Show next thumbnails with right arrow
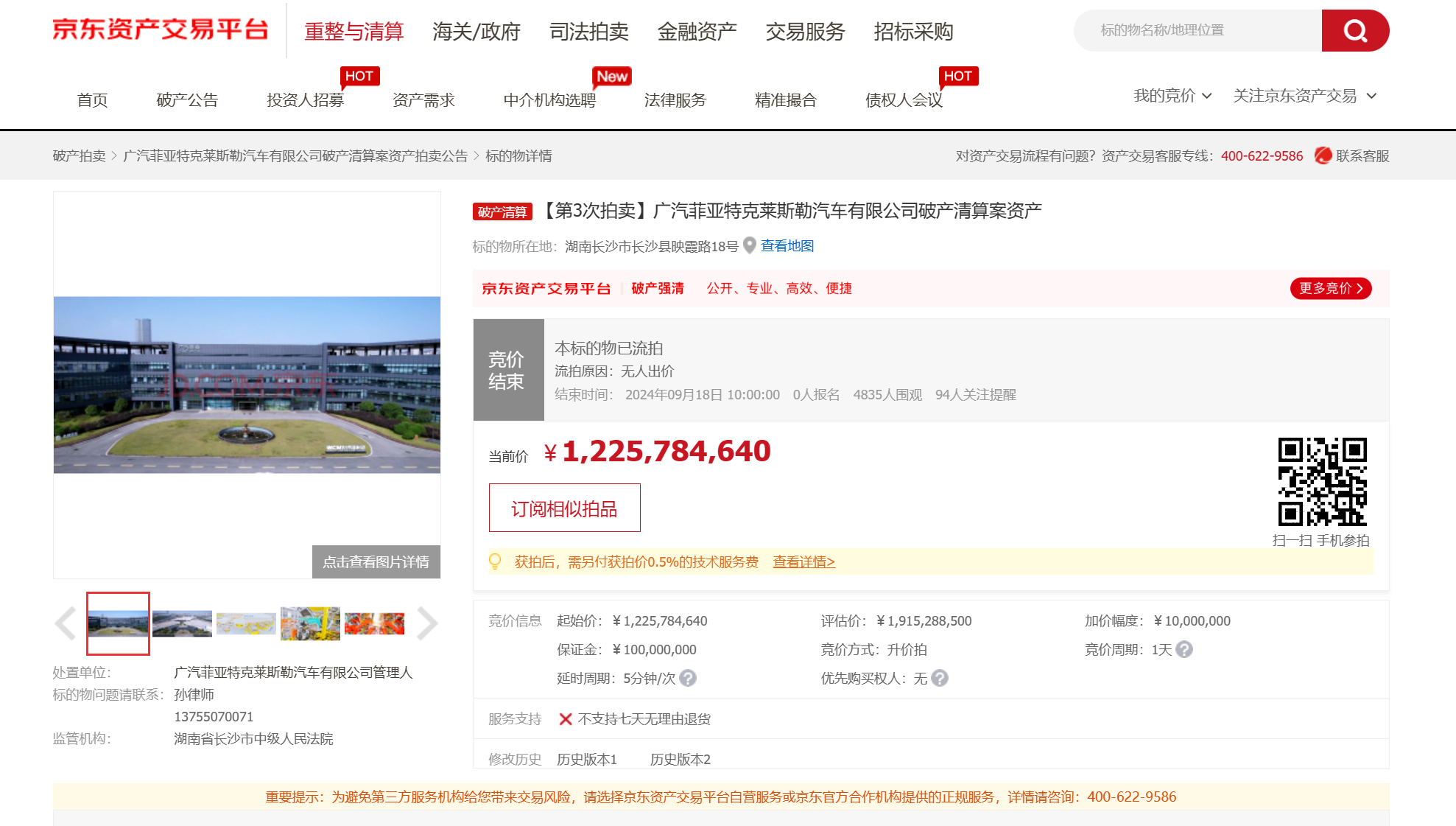1456x826 pixels. tap(427, 623)
